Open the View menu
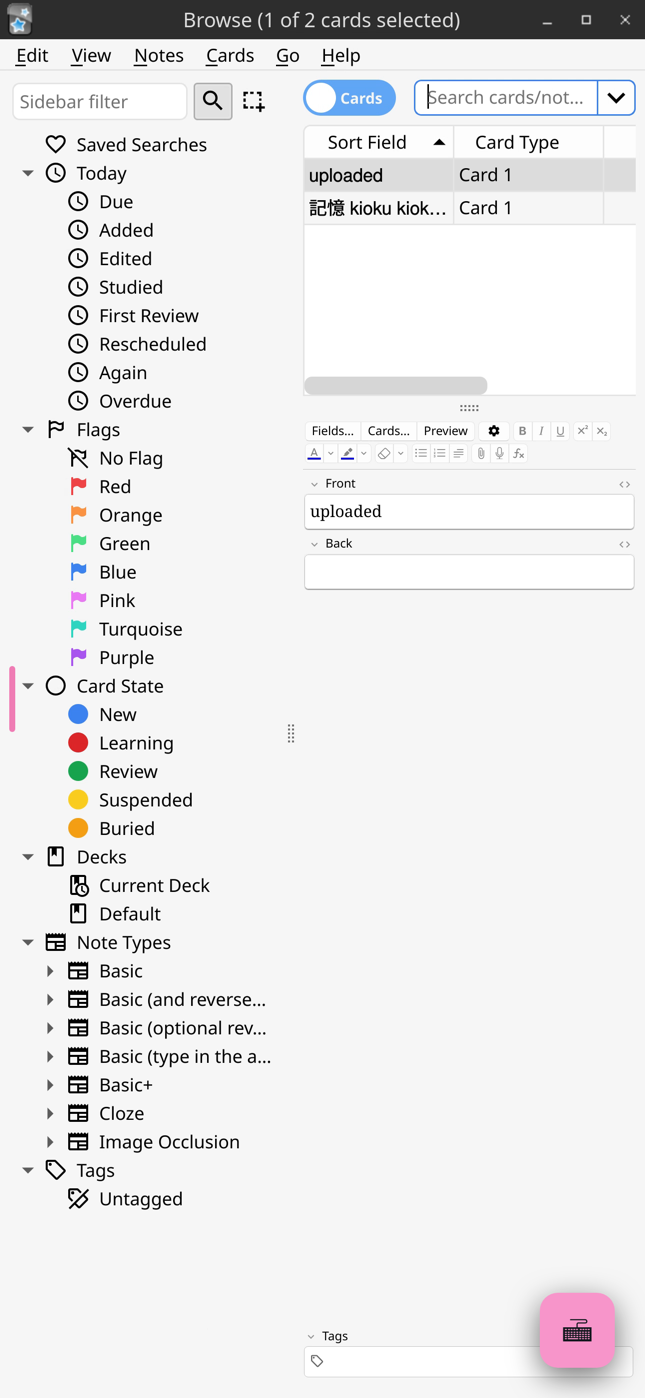This screenshot has height=1398, width=645. (x=91, y=55)
